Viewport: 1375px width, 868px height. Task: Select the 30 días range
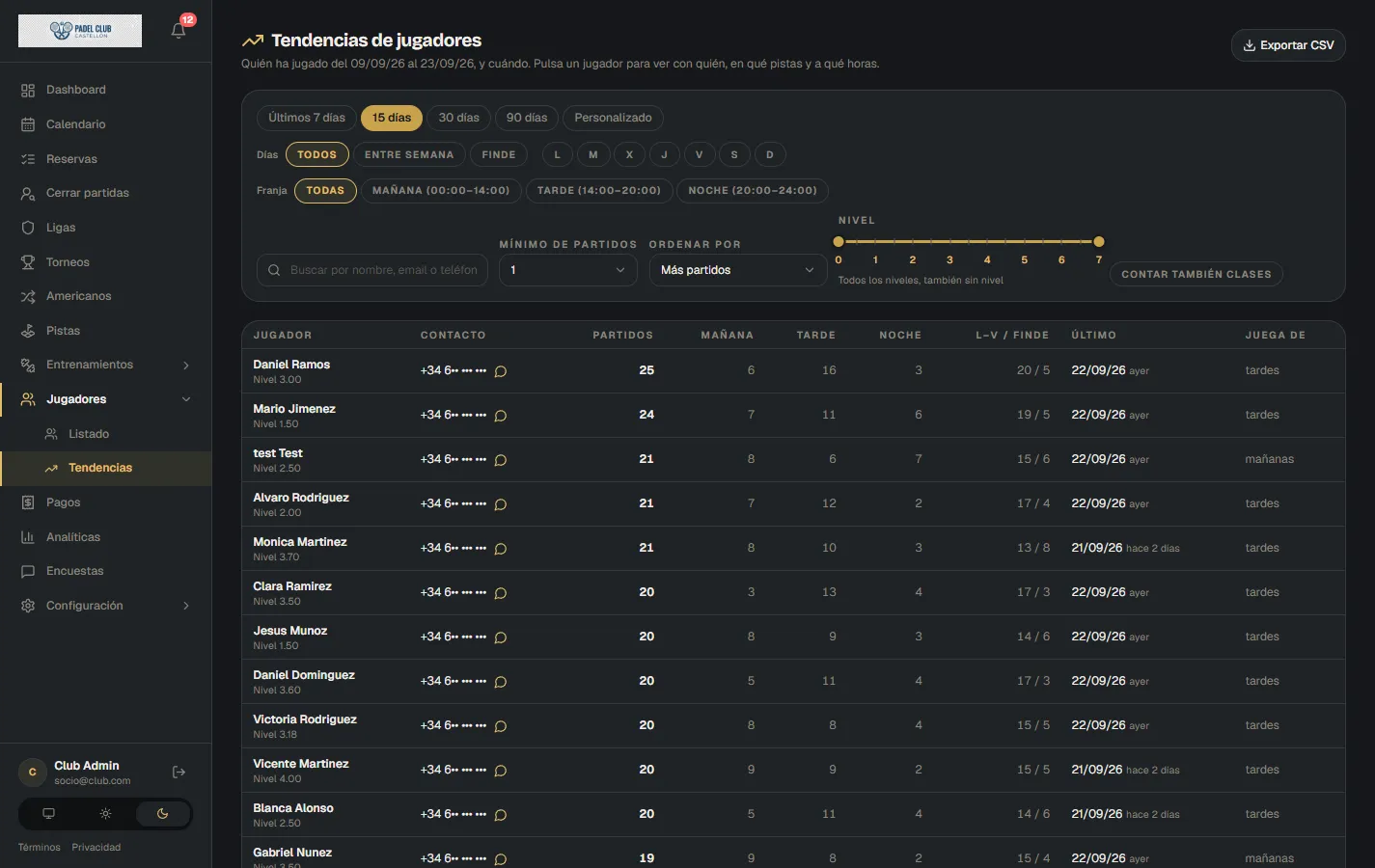(458, 118)
